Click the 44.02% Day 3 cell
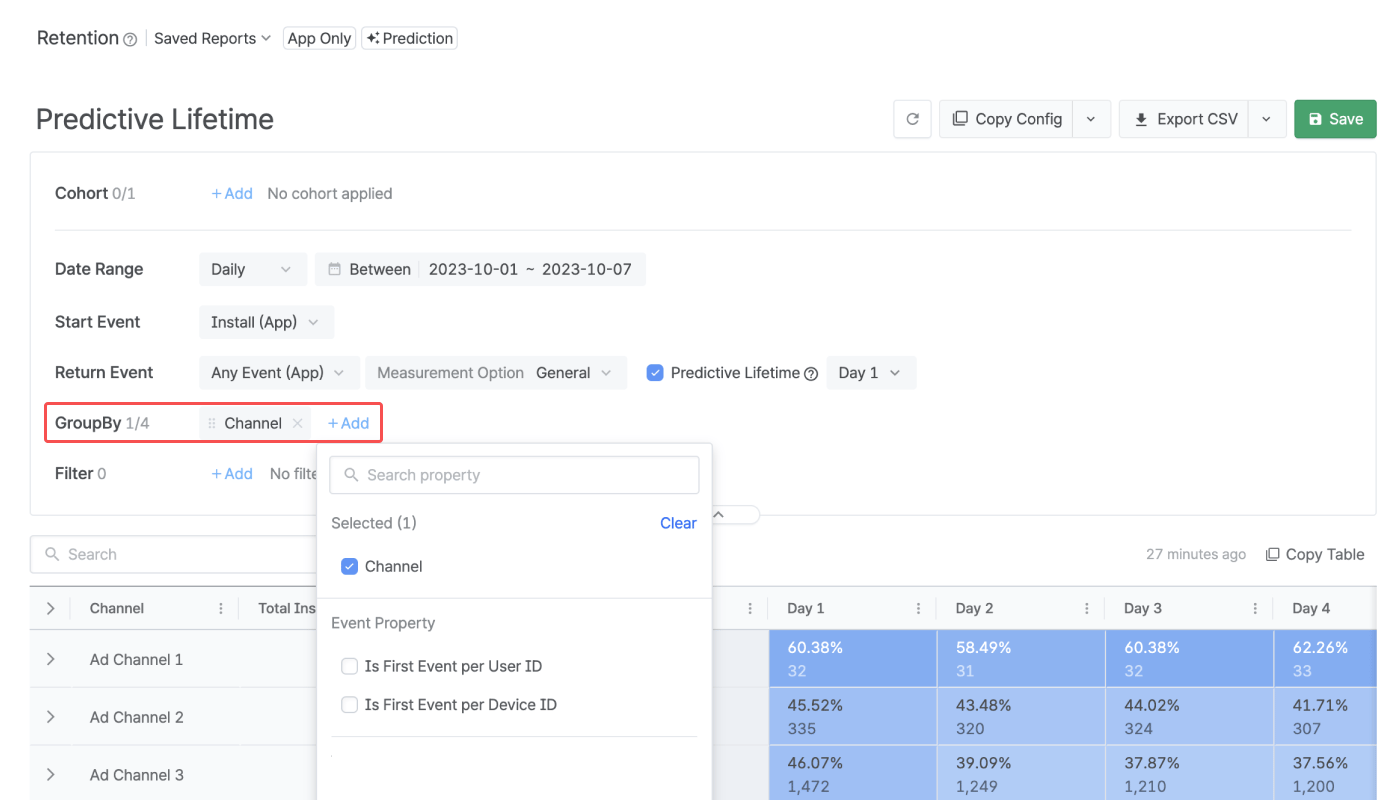 (x=1190, y=717)
